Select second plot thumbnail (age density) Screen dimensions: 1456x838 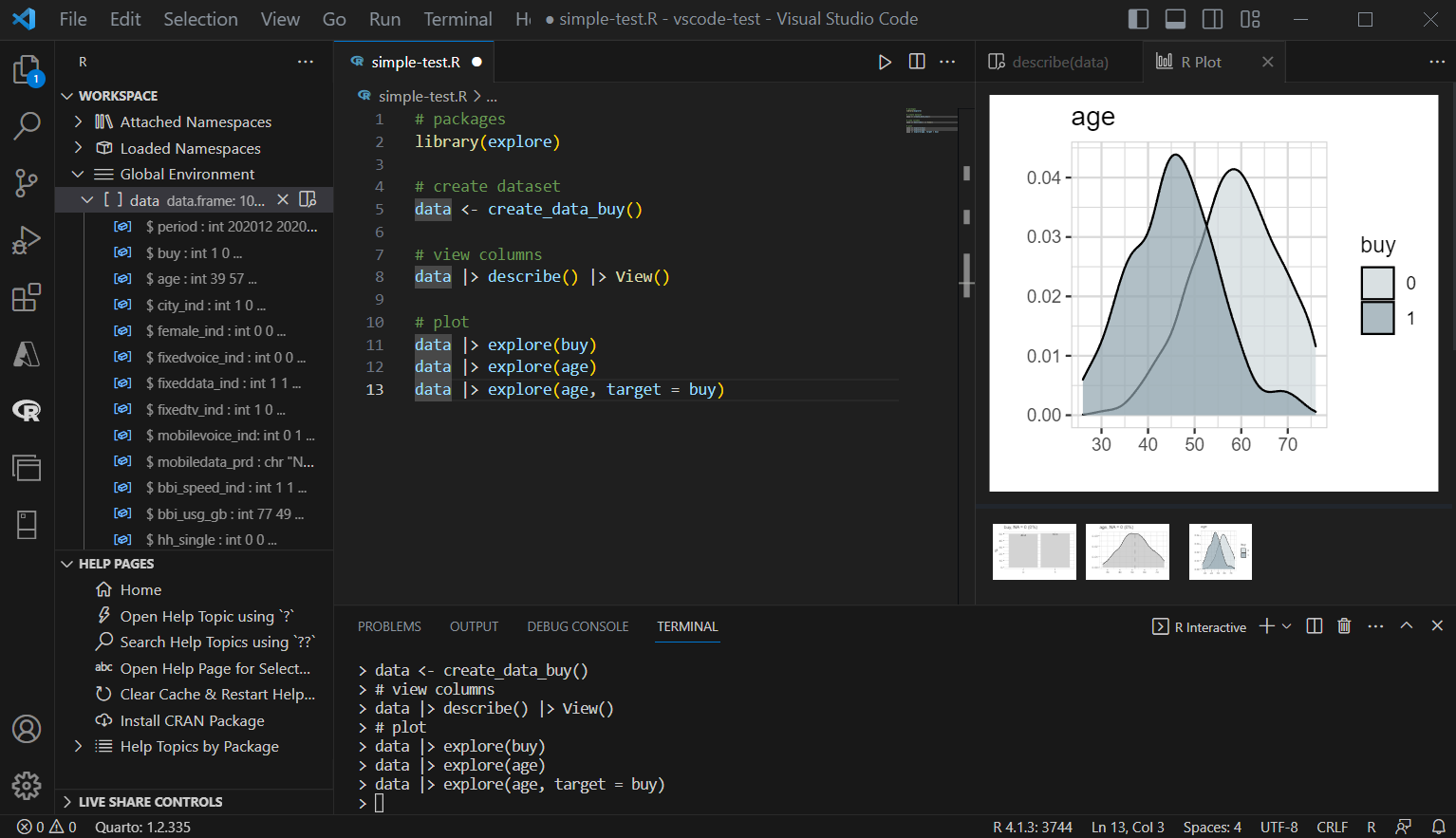[1128, 551]
